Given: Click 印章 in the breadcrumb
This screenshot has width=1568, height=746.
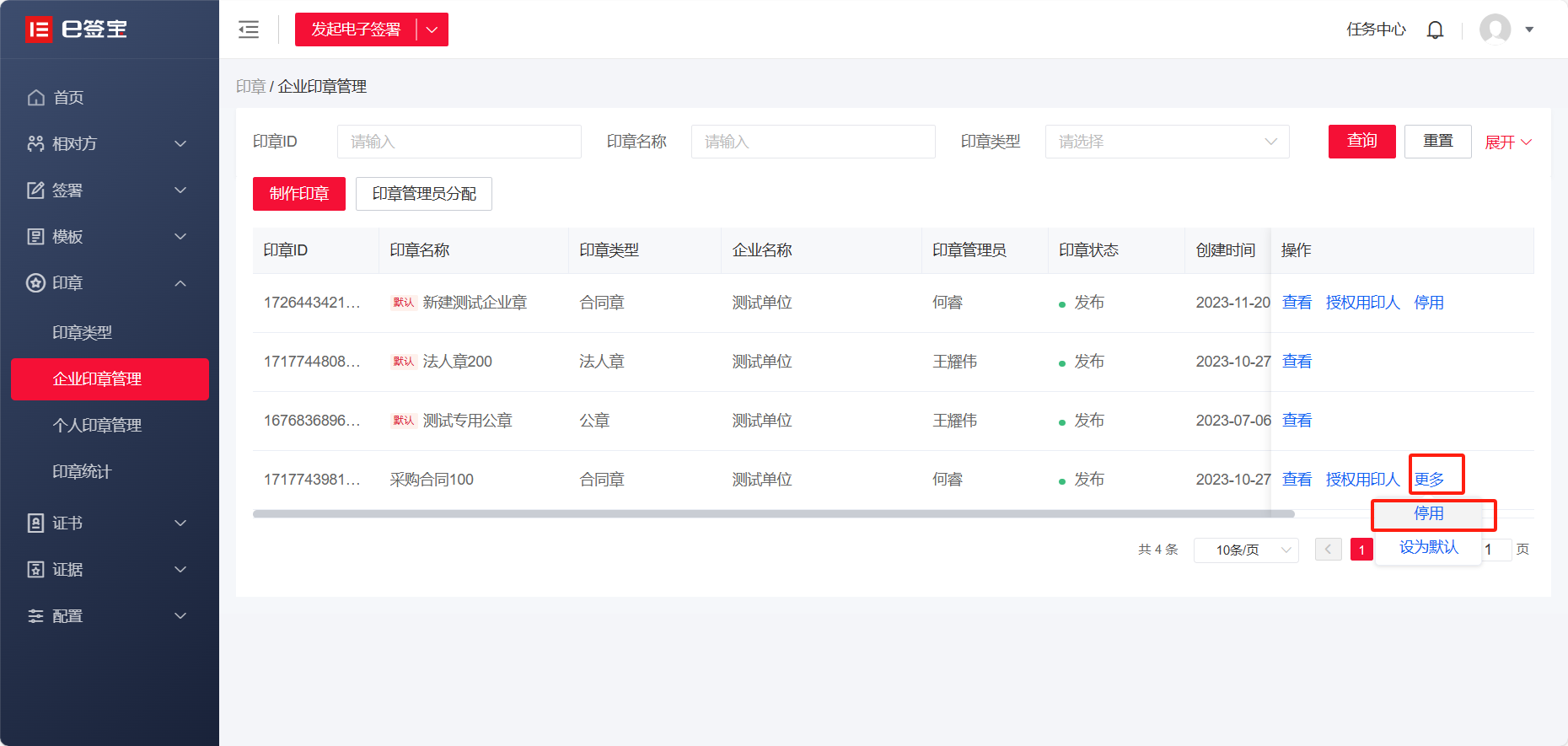Looking at the screenshot, I should (x=250, y=87).
